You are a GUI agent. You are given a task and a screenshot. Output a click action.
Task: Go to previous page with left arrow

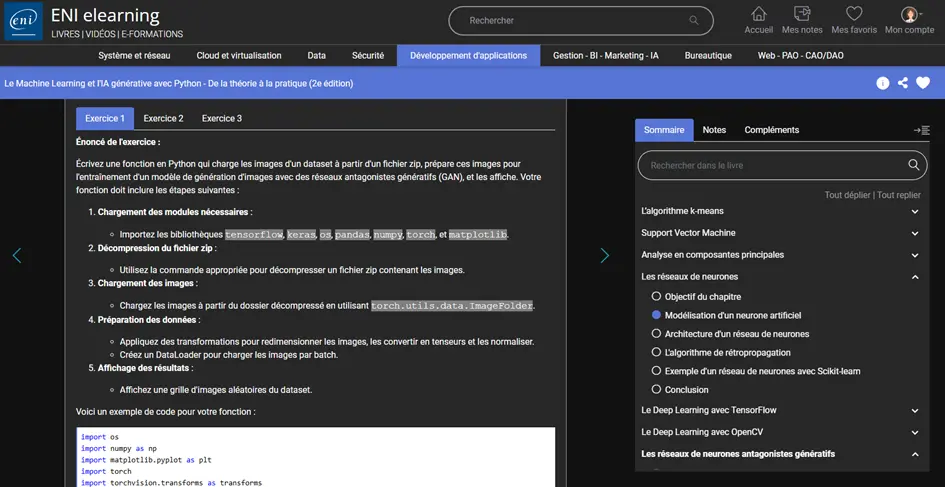(17, 256)
